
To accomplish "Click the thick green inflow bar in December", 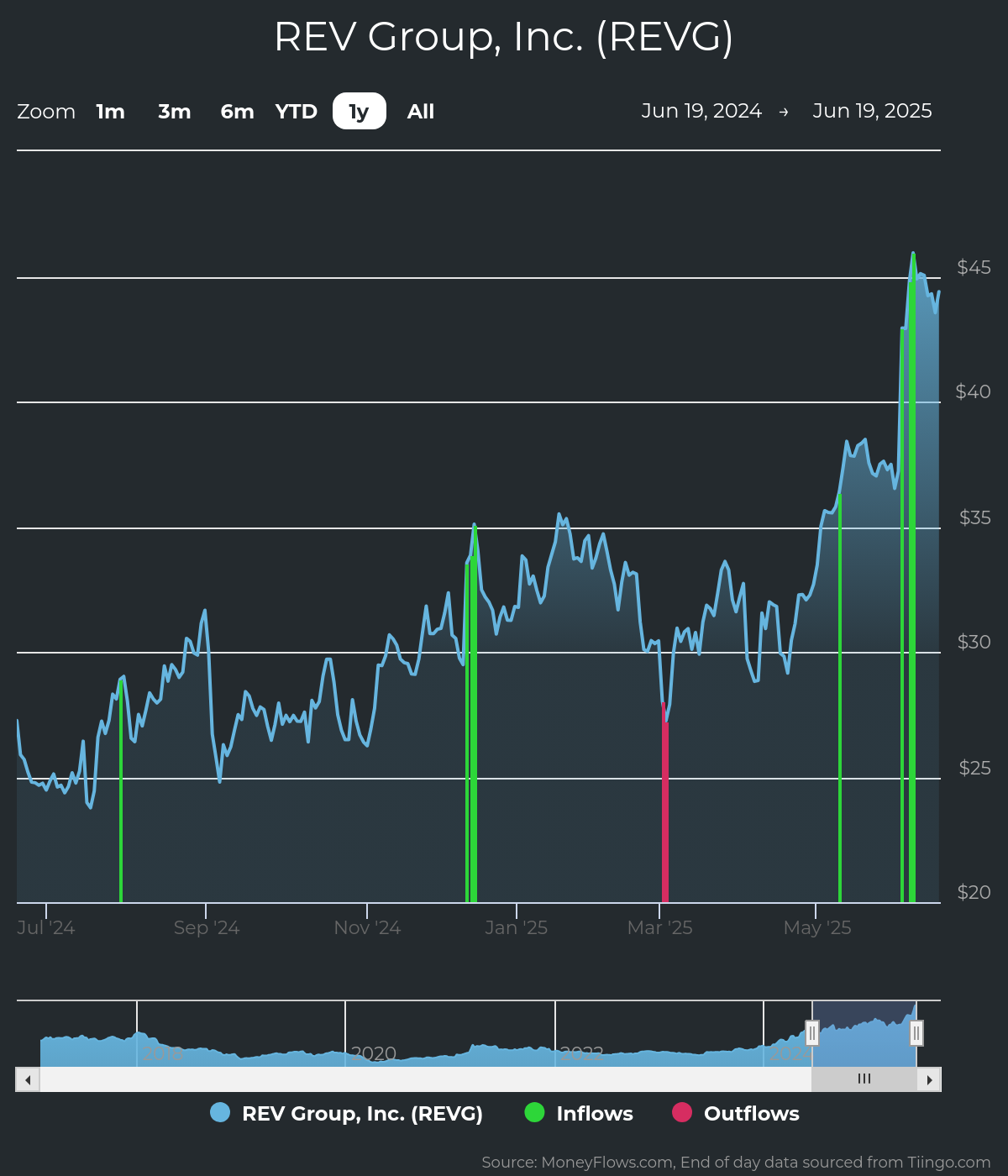I will point(474,714).
